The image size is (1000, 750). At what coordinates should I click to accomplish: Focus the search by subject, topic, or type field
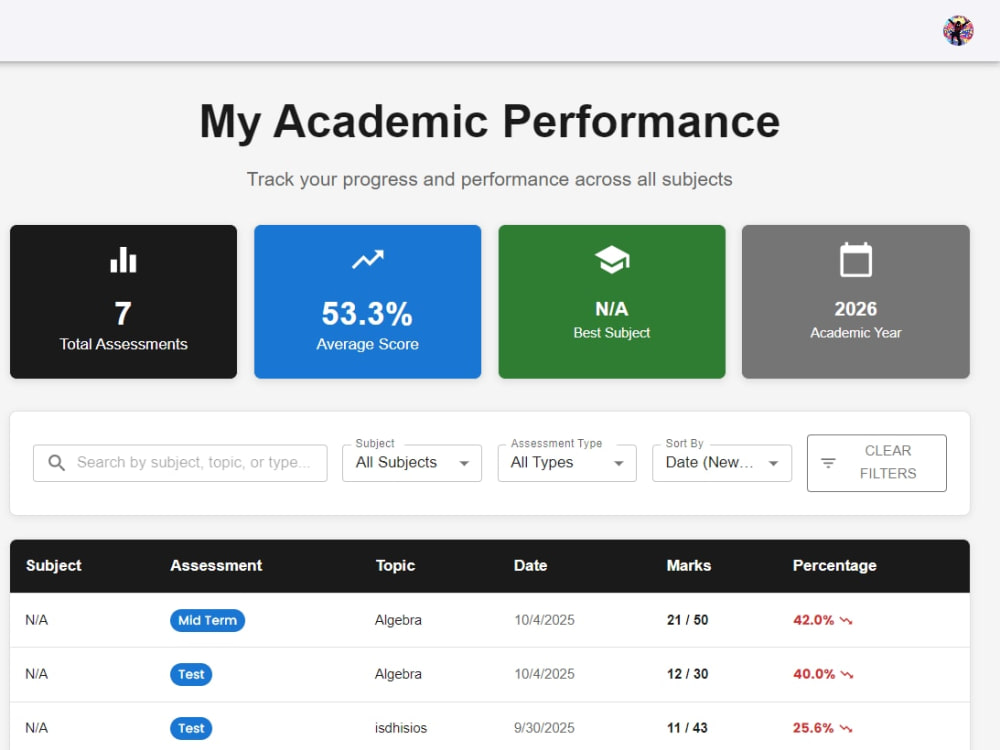coord(180,463)
